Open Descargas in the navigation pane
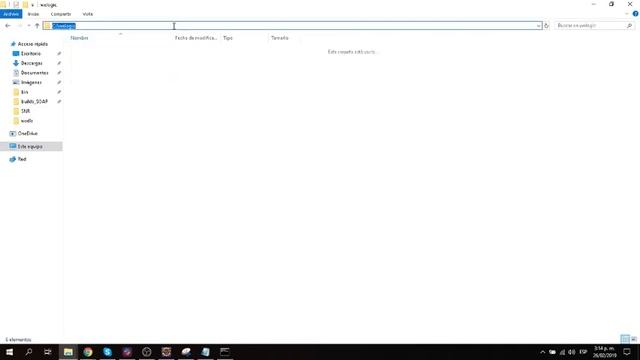Screen dimensions: 640x360 click(x=31, y=63)
